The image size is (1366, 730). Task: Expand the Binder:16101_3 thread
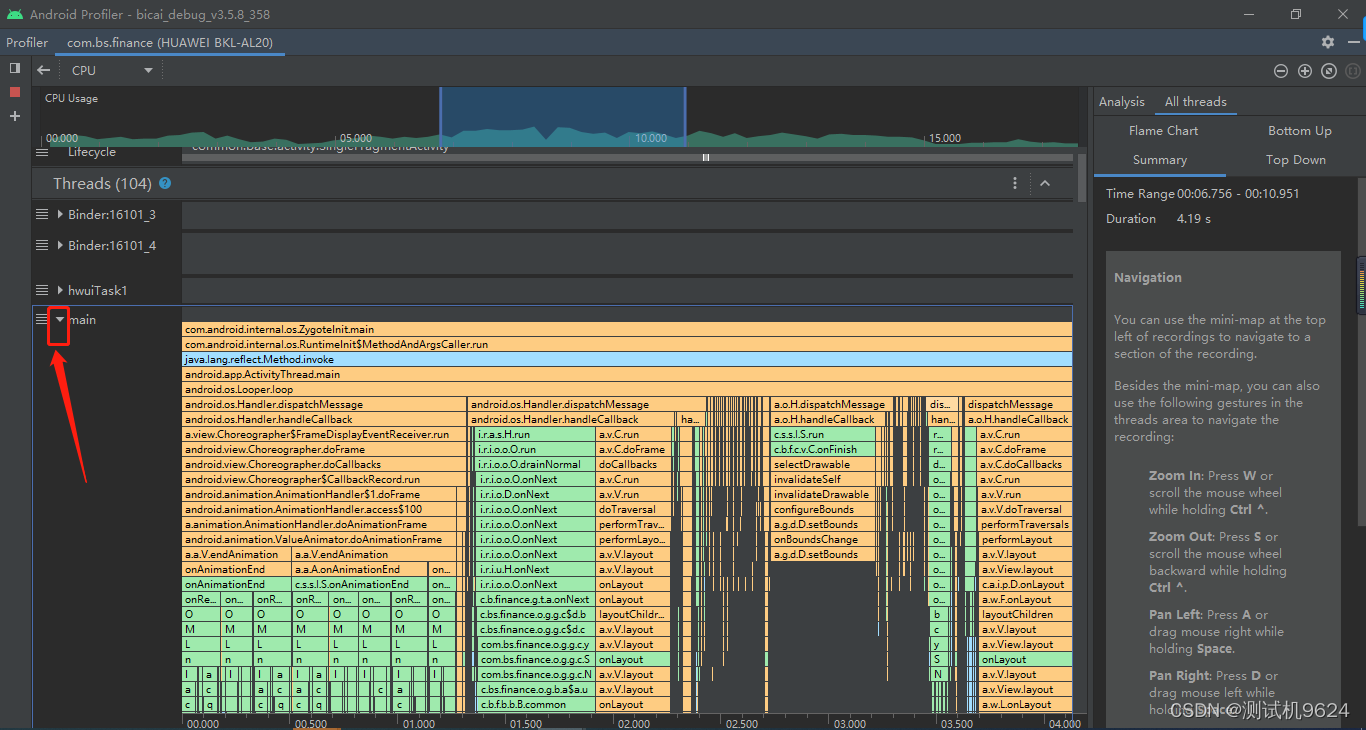[x=60, y=214]
